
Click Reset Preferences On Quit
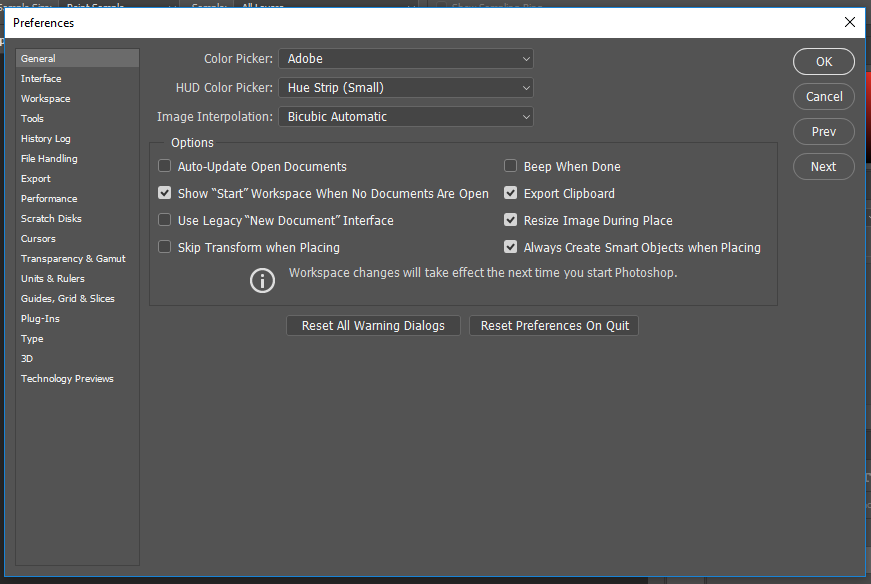pos(554,326)
